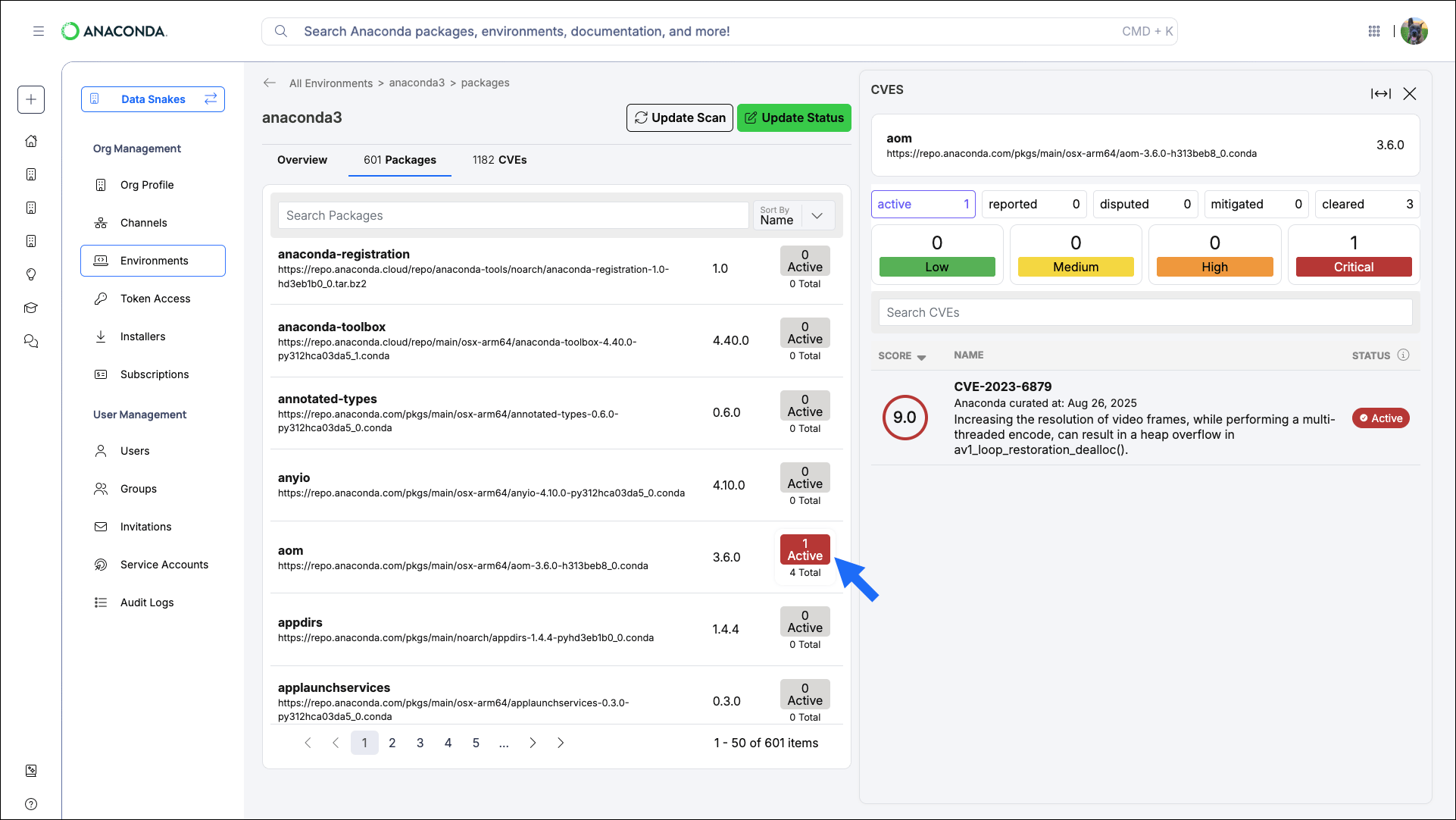Click anaconda-toolbox 0 Active badge
This screenshot has width=1456, height=820.
[805, 333]
